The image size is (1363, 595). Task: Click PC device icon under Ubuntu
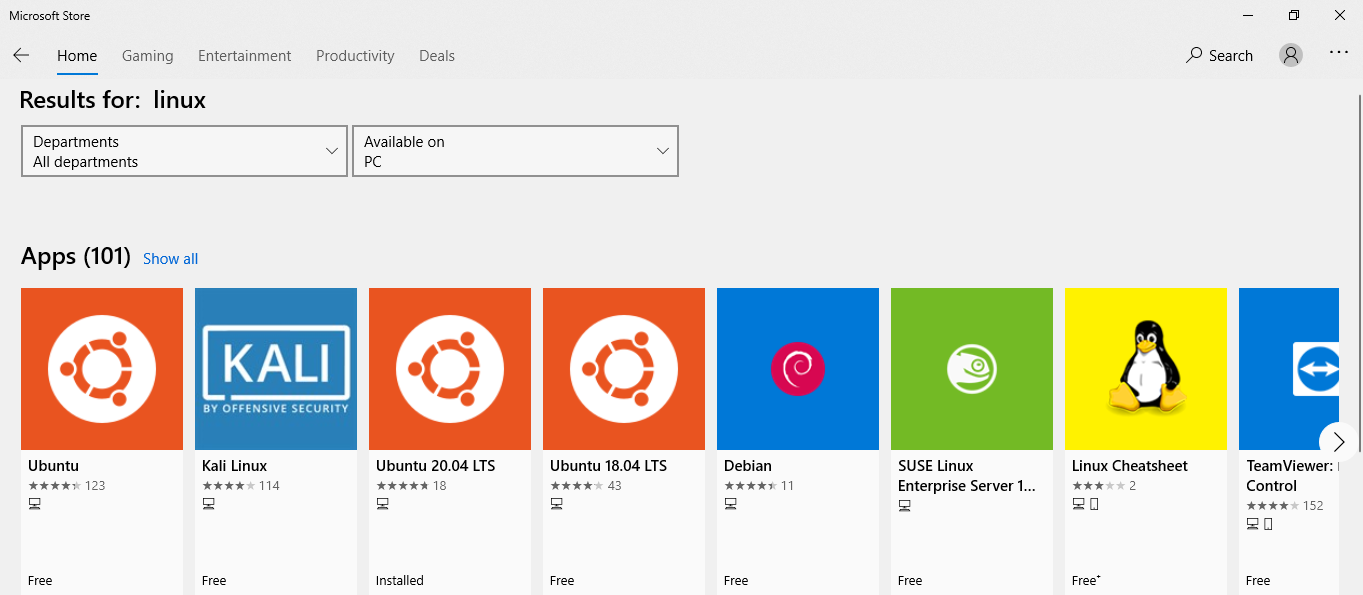(35, 504)
